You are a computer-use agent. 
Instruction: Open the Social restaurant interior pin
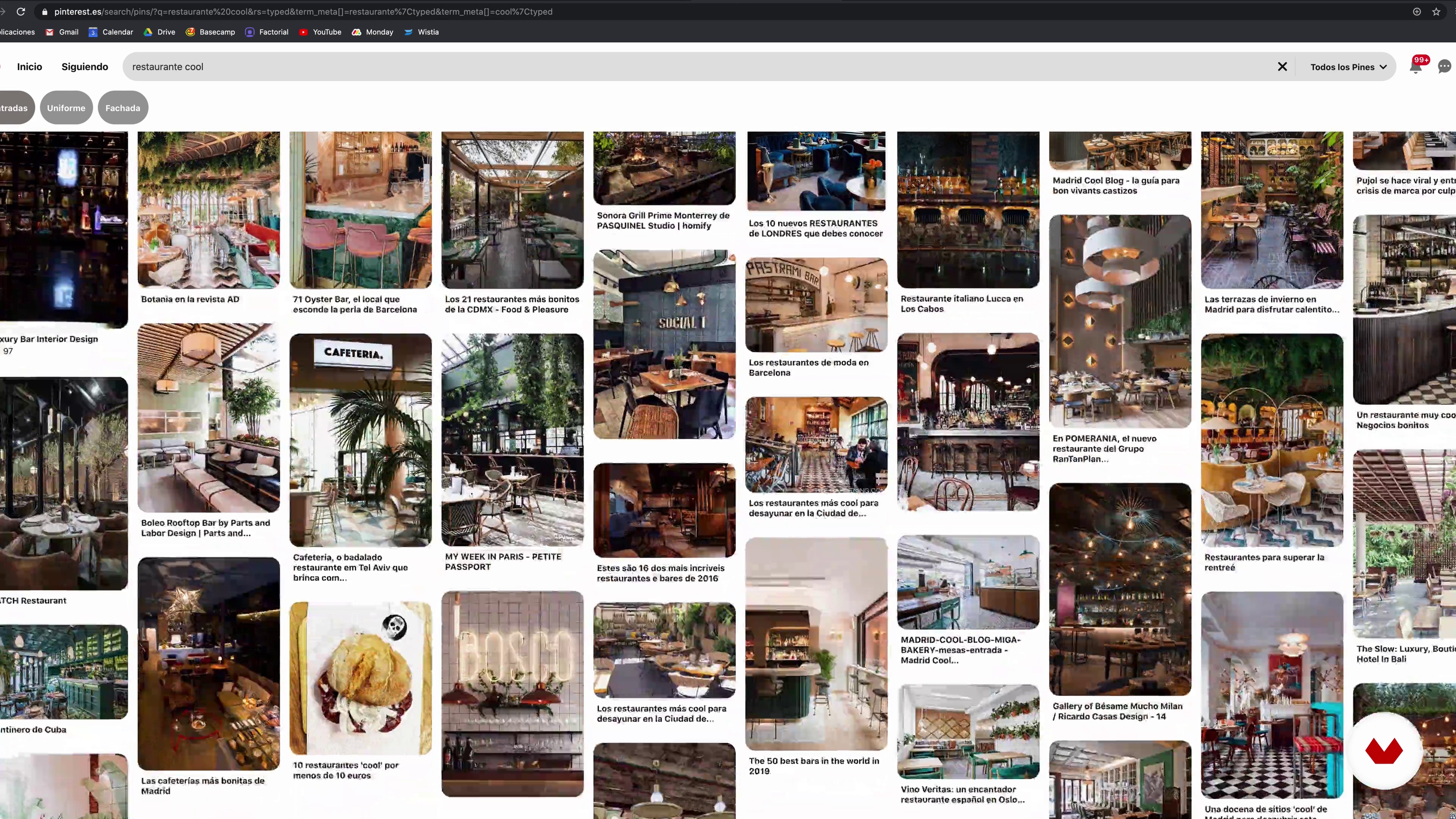click(x=665, y=344)
